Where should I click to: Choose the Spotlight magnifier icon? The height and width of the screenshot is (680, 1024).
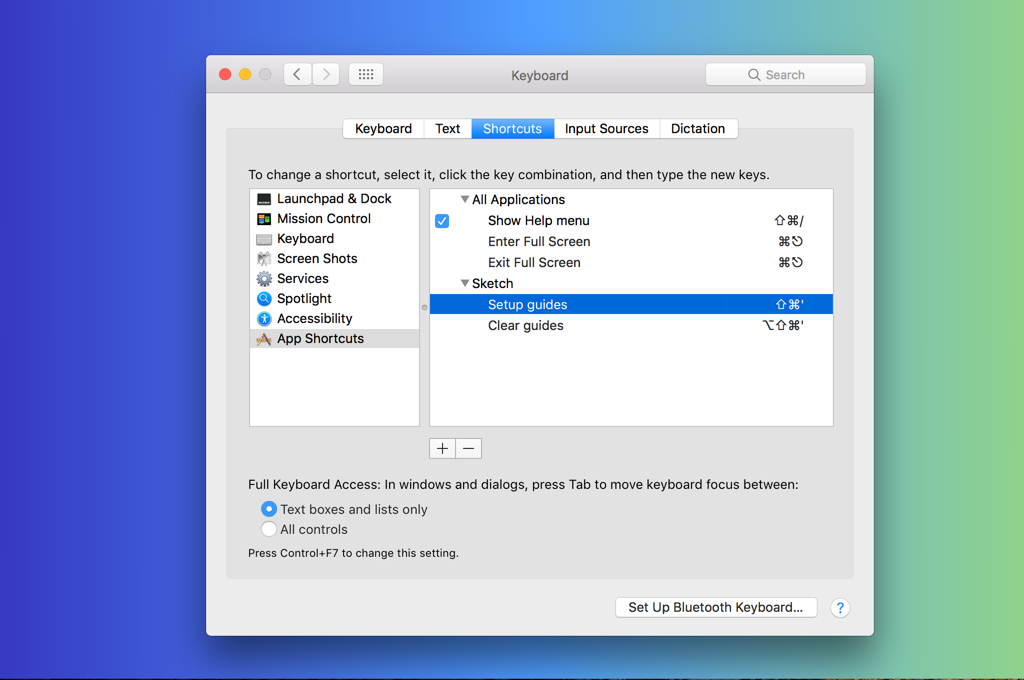pyautogui.click(x=264, y=299)
